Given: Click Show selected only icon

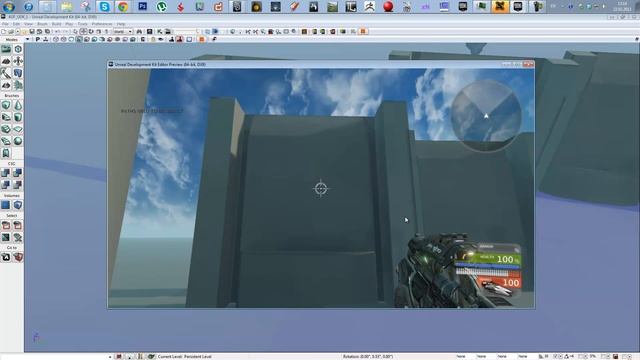Looking at the screenshot, I should coord(6,225).
